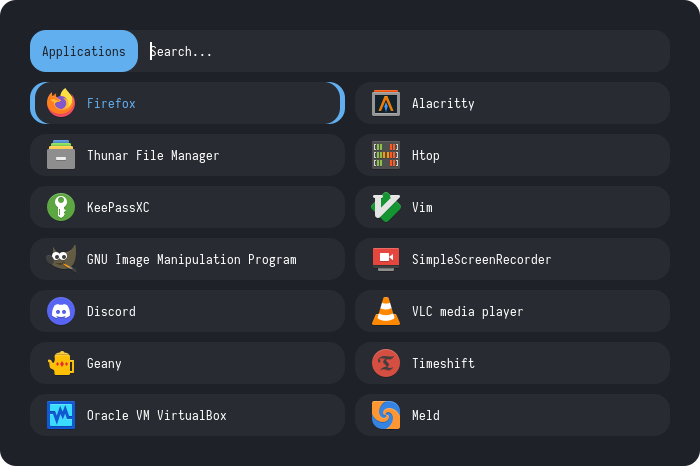The width and height of the screenshot is (700, 466).
Task: Click the red Timeshift icon
Action: point(386,363)
